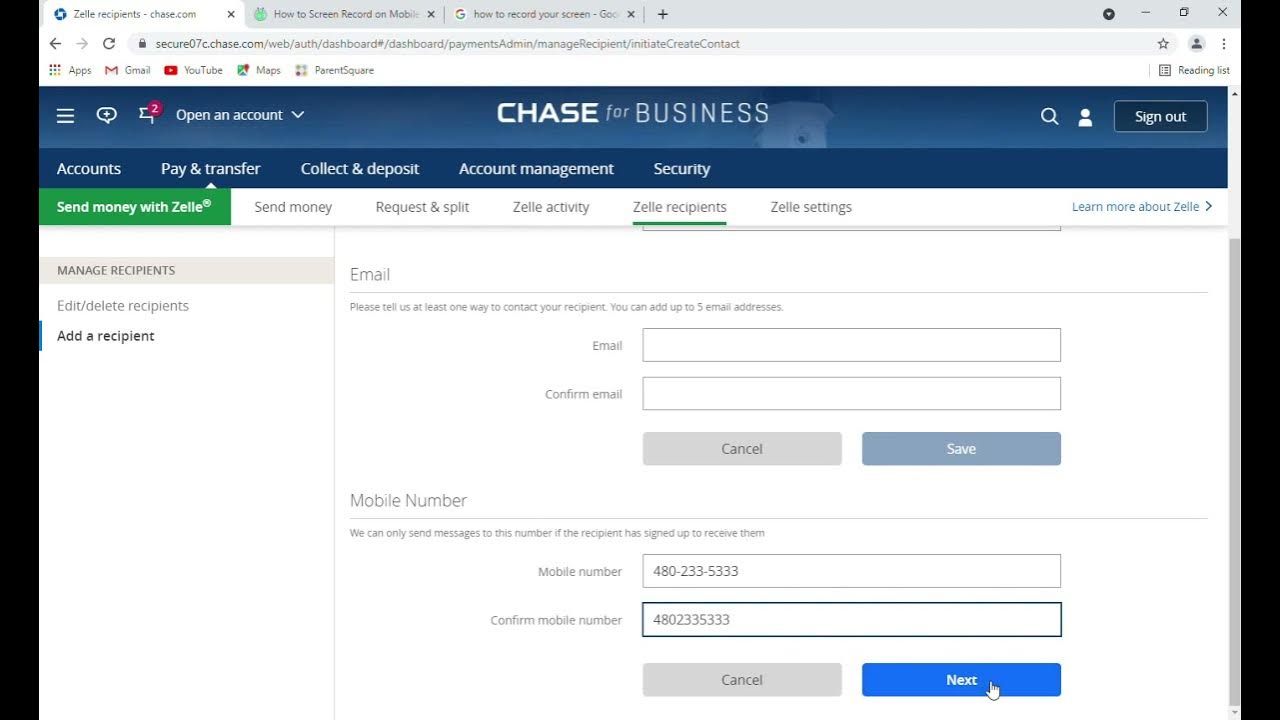Open new browser tab with plus
Screen dimensions: 1280x720
tap(662, 14)
